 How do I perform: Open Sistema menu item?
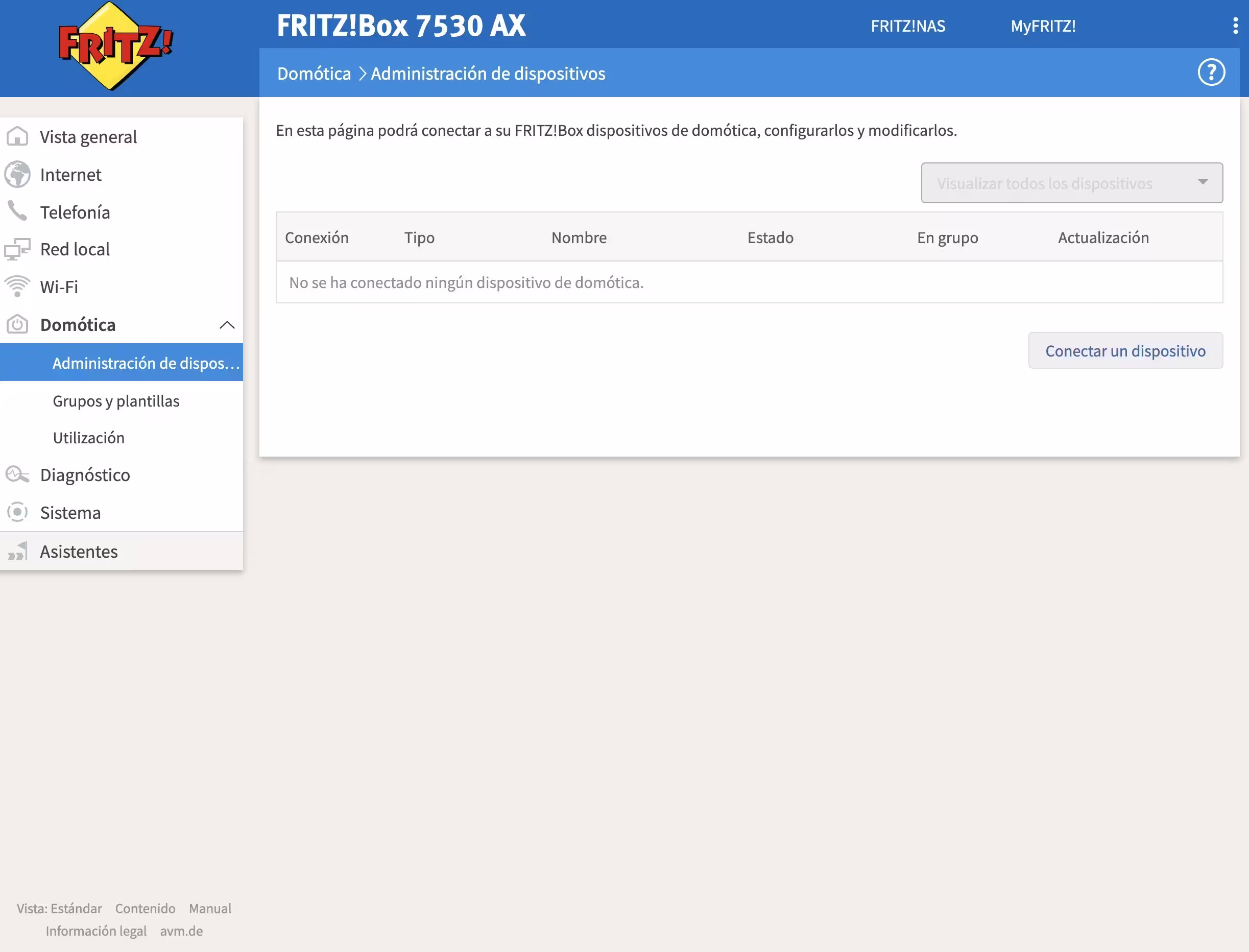(122, 513)
